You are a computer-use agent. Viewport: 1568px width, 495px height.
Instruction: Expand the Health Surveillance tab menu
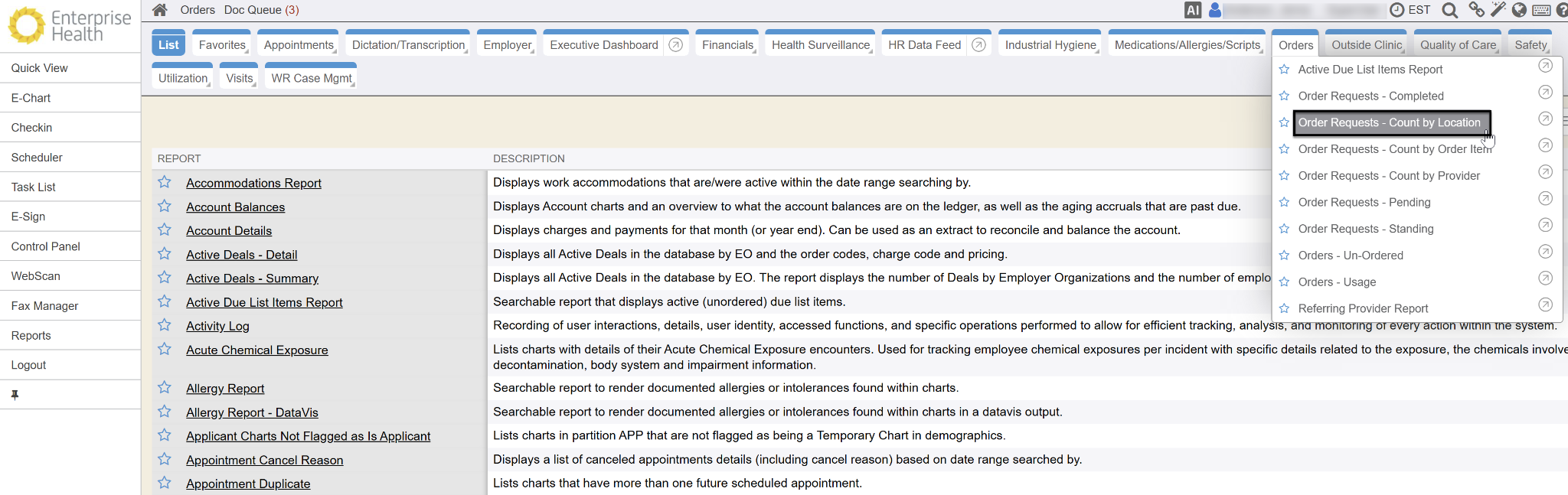[821, 45]
